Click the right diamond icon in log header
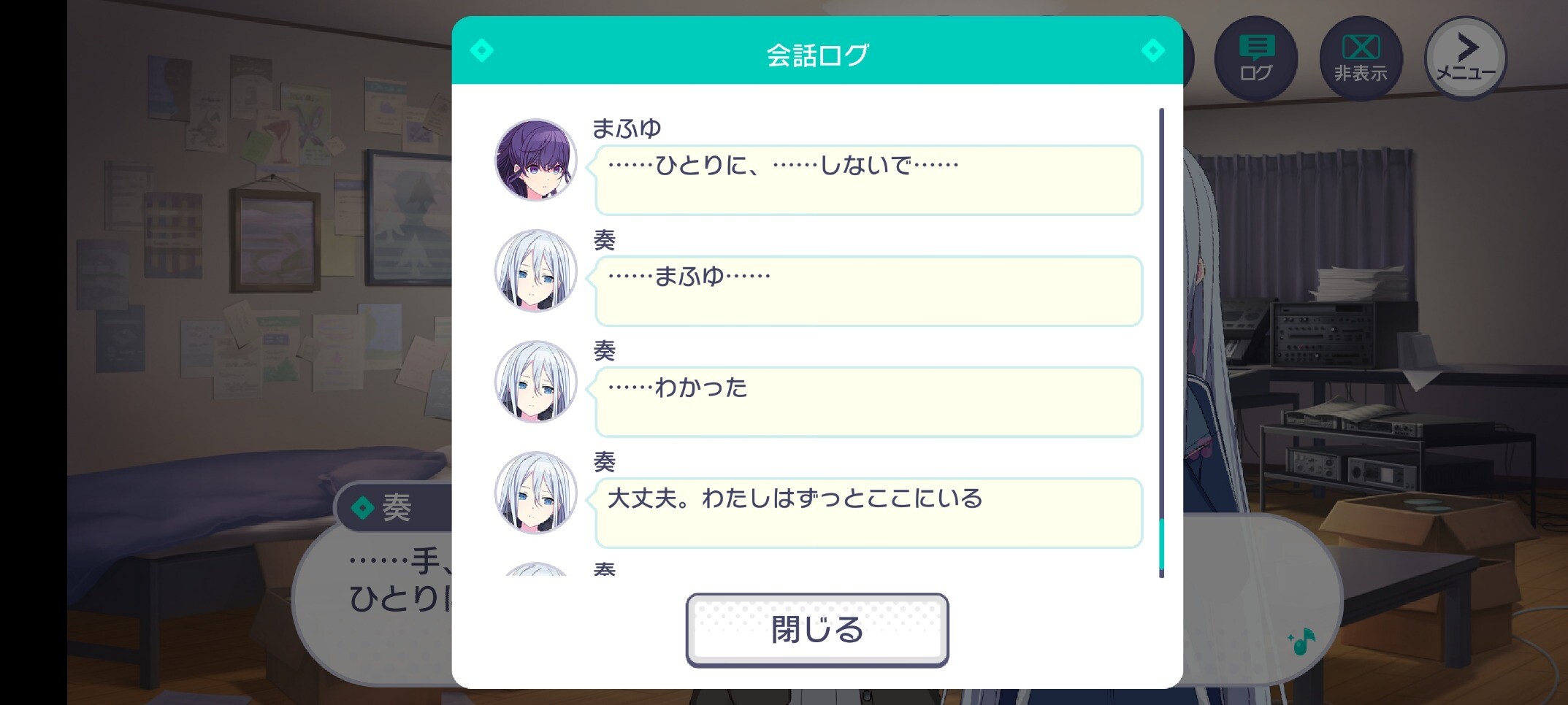This screenshot has width=1568, height=705. click(x=1152, y=50)
